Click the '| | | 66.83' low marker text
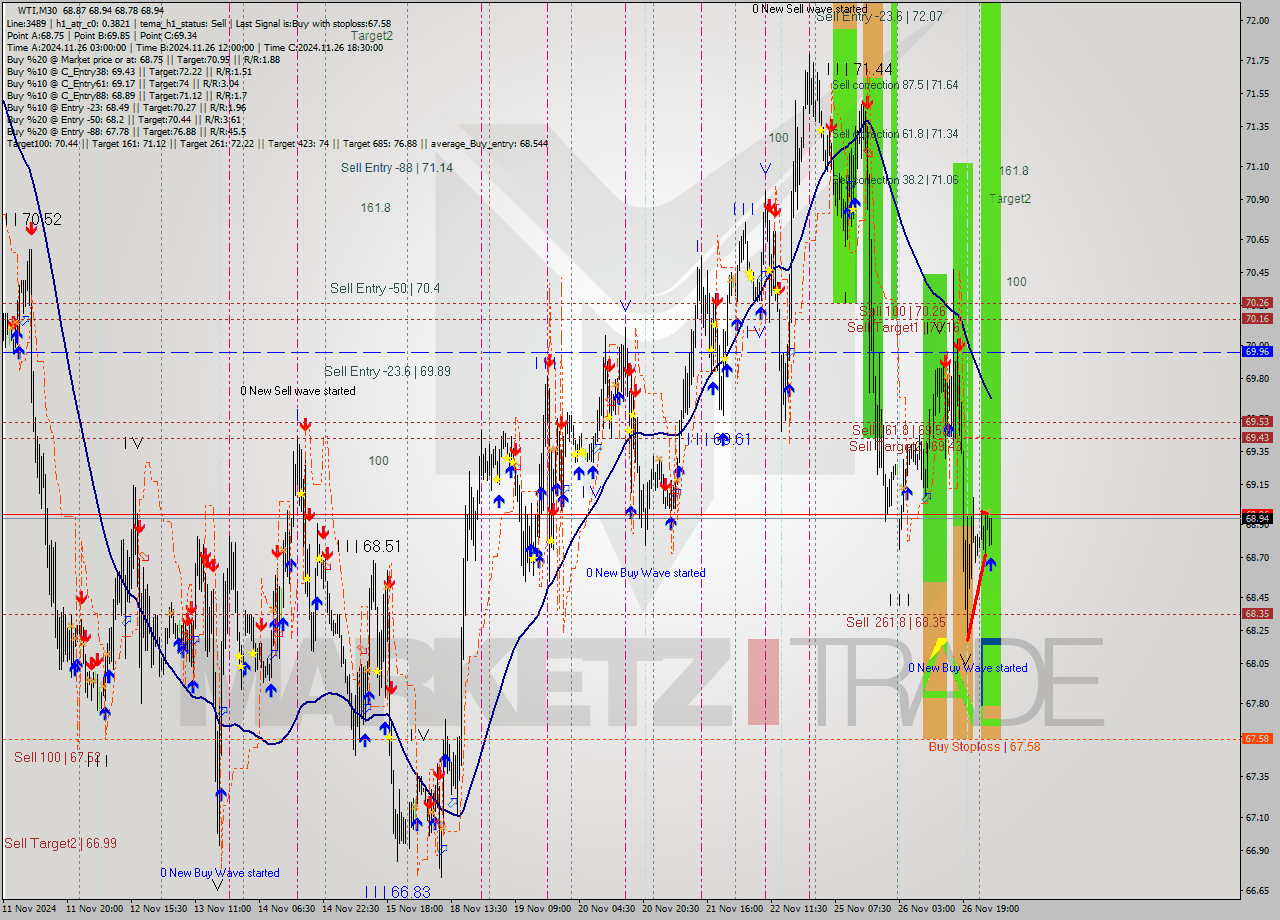 click(397, 891)
